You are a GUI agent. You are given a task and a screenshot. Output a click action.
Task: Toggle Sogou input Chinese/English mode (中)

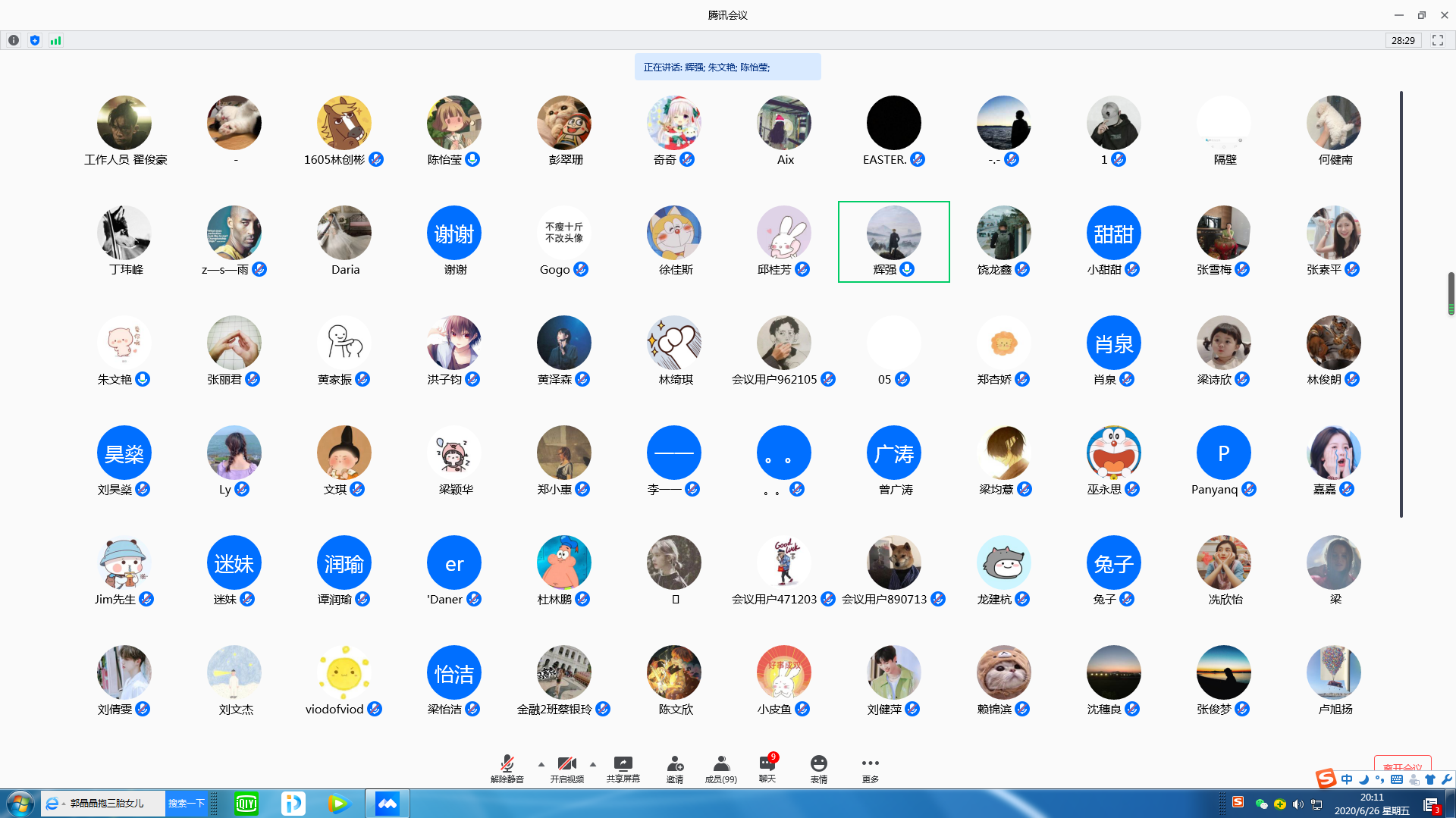[x=1347, y=779]
